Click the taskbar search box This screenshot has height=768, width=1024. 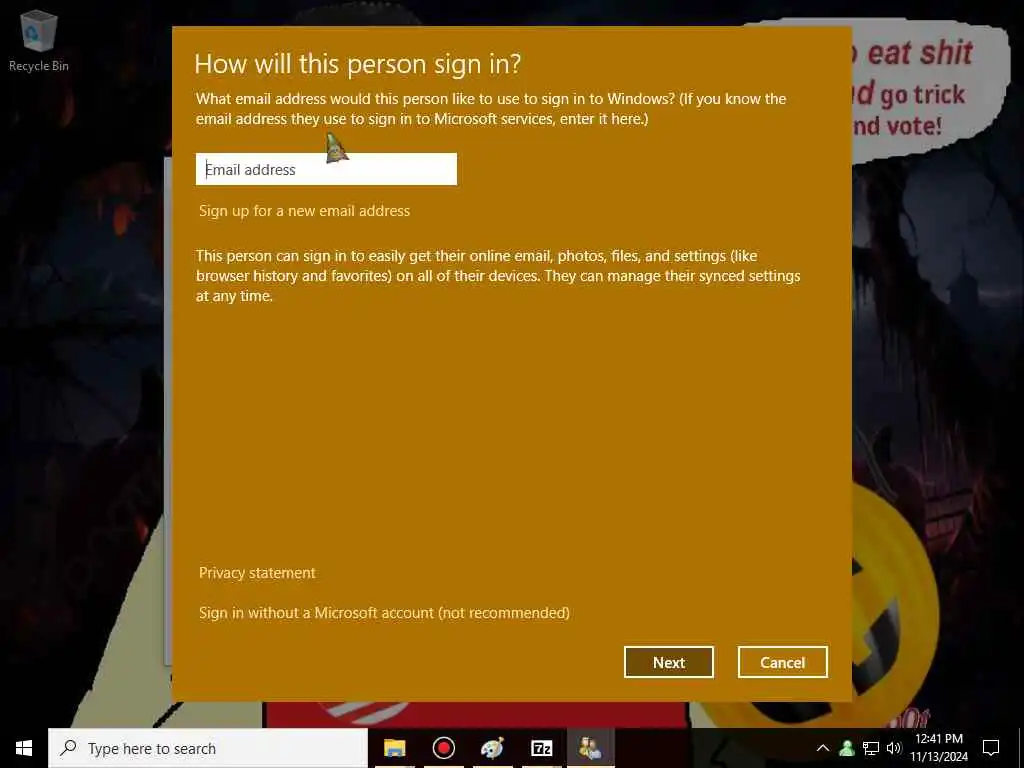[x=208, y=748]
